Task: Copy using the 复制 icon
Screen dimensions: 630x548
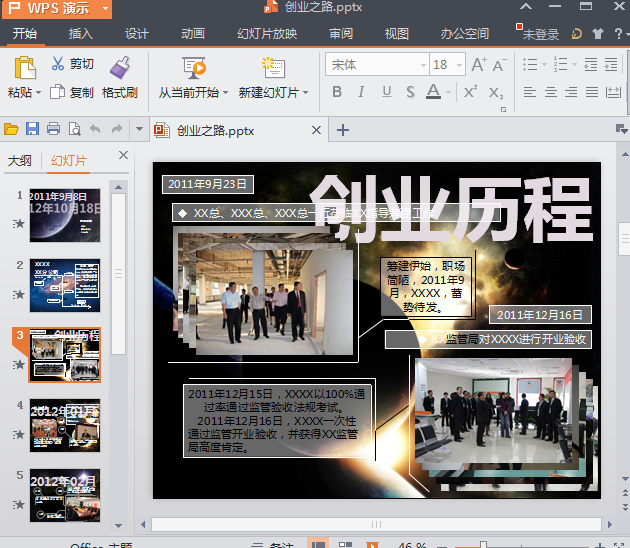Action: pyautogui.click(x=57, y=92)
